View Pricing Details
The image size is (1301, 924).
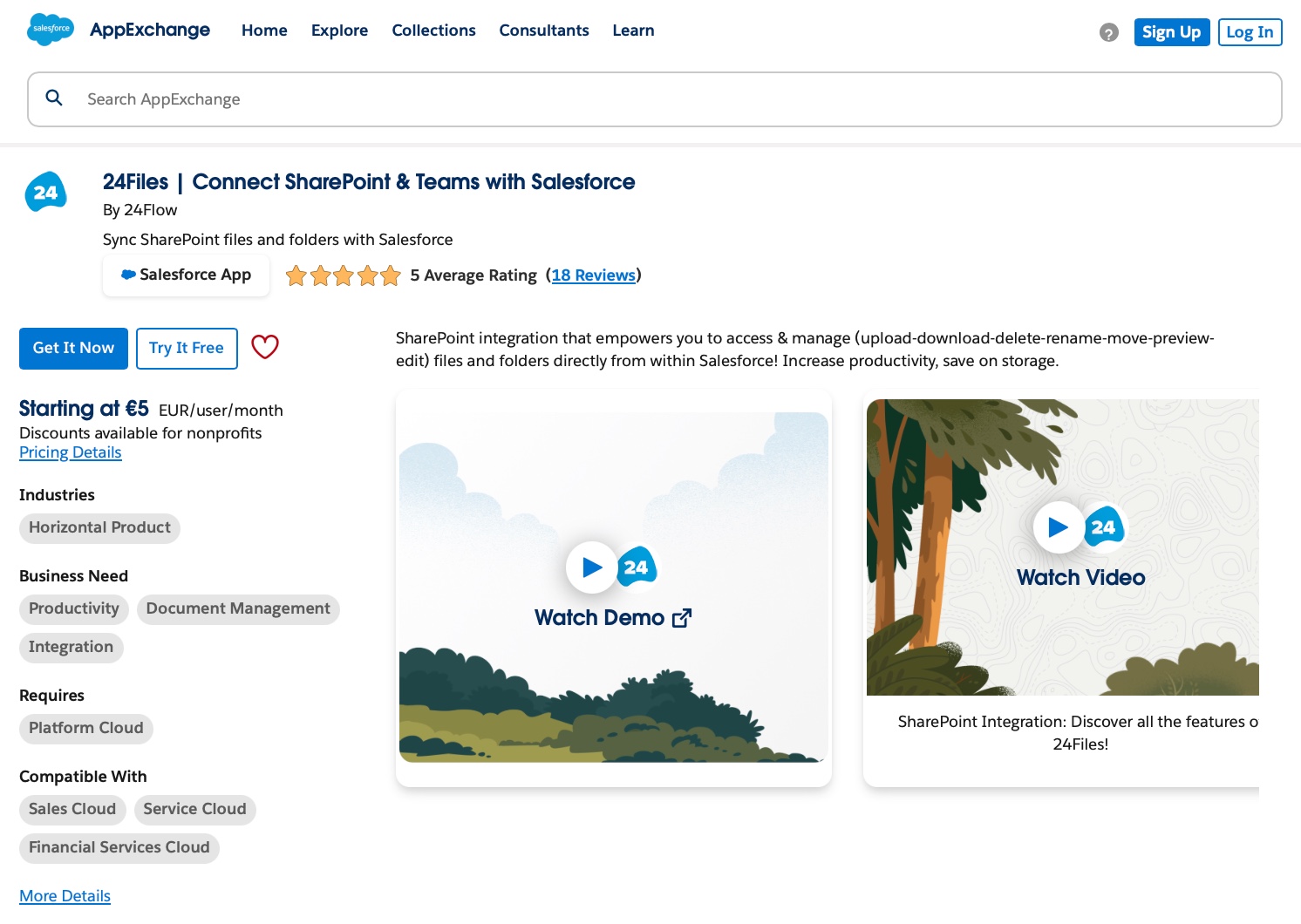70,452
